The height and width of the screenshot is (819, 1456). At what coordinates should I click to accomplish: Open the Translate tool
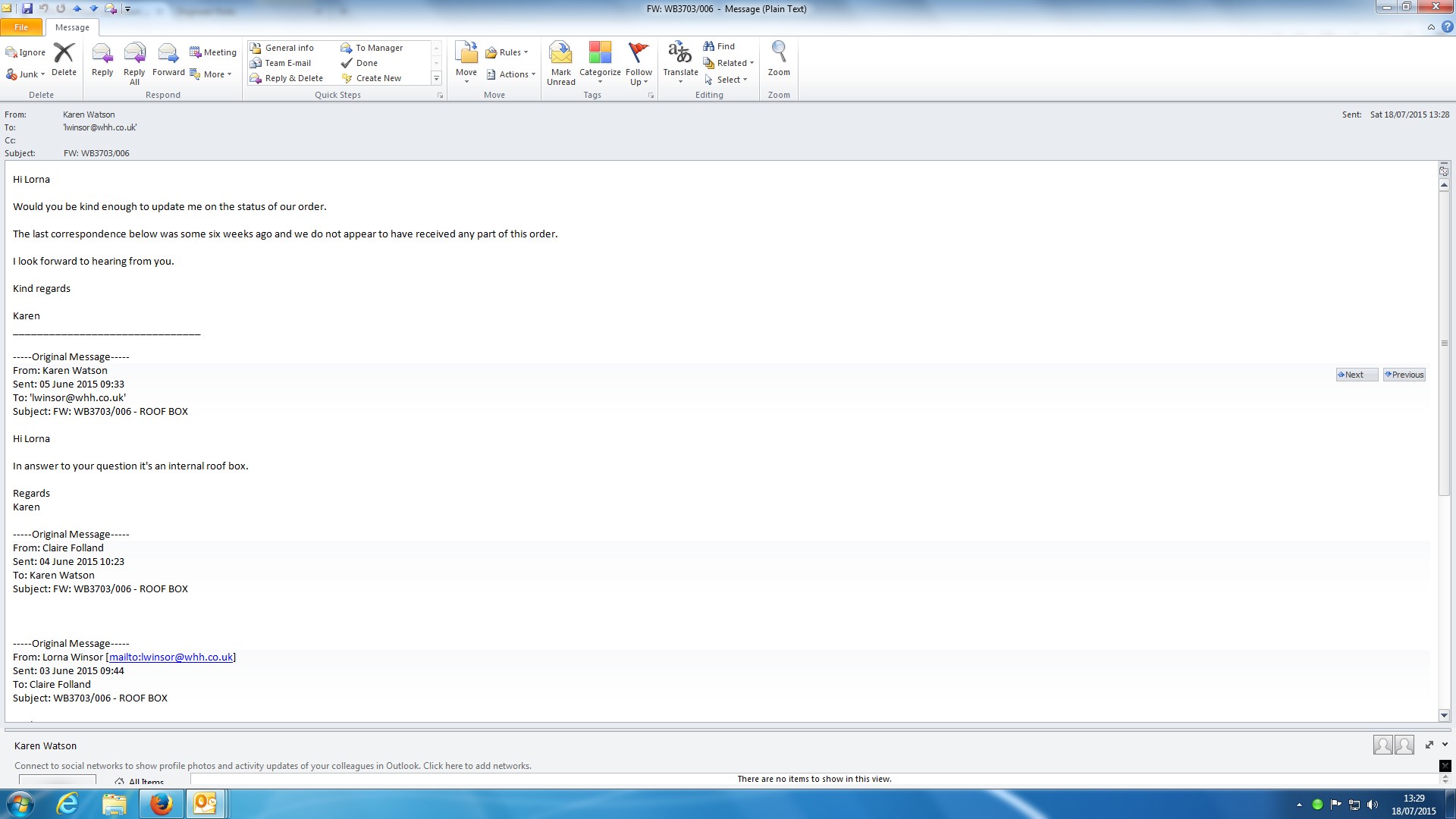pos(679,55)
